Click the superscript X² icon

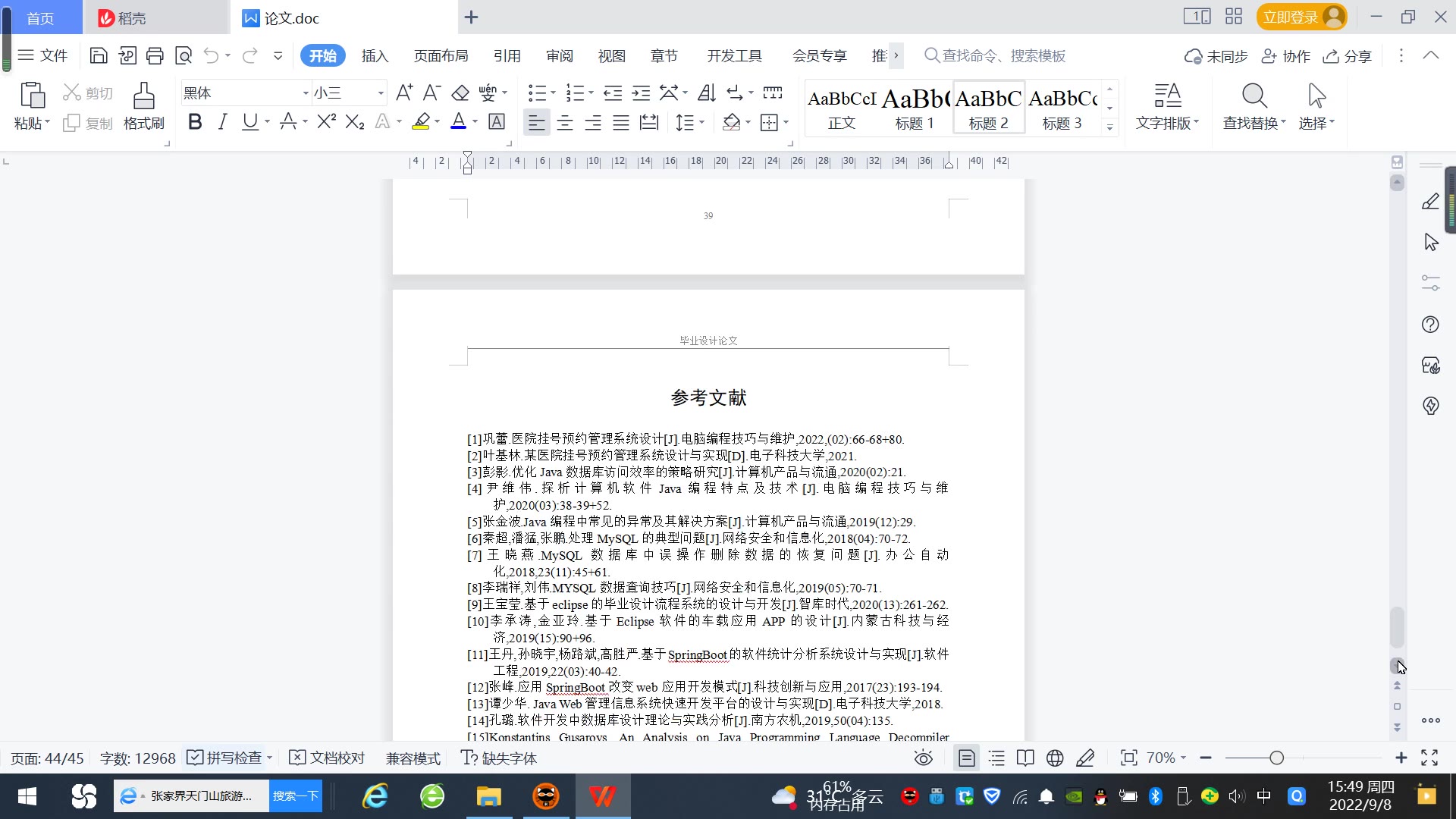pyautogui.click(x=326, y=122)
